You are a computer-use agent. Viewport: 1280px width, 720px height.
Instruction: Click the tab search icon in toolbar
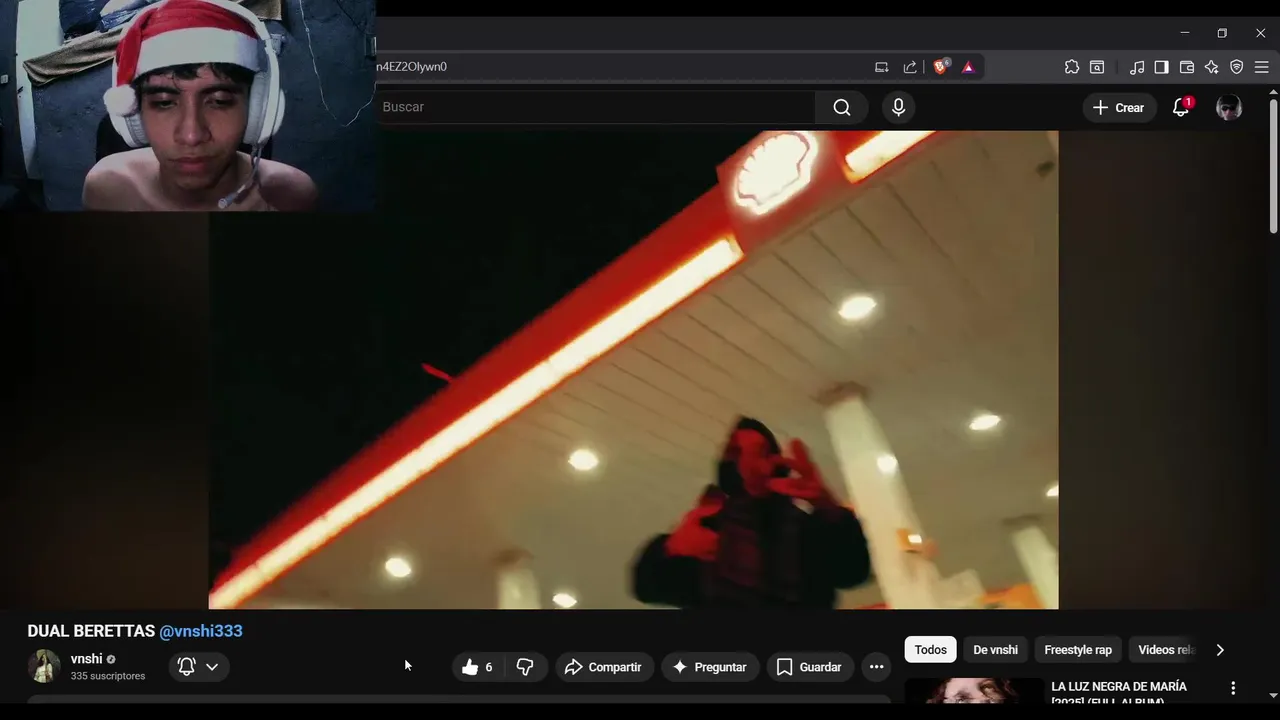pyautogui.click(x=1097, y=67)
